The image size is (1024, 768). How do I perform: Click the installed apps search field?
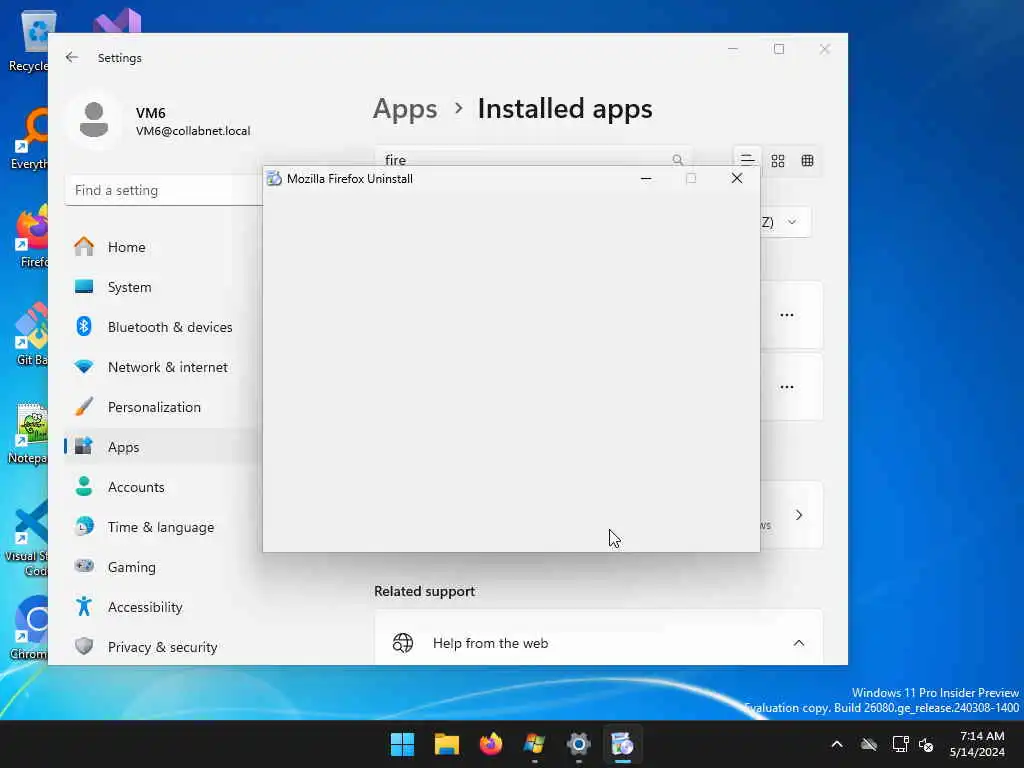click(533, 159)
